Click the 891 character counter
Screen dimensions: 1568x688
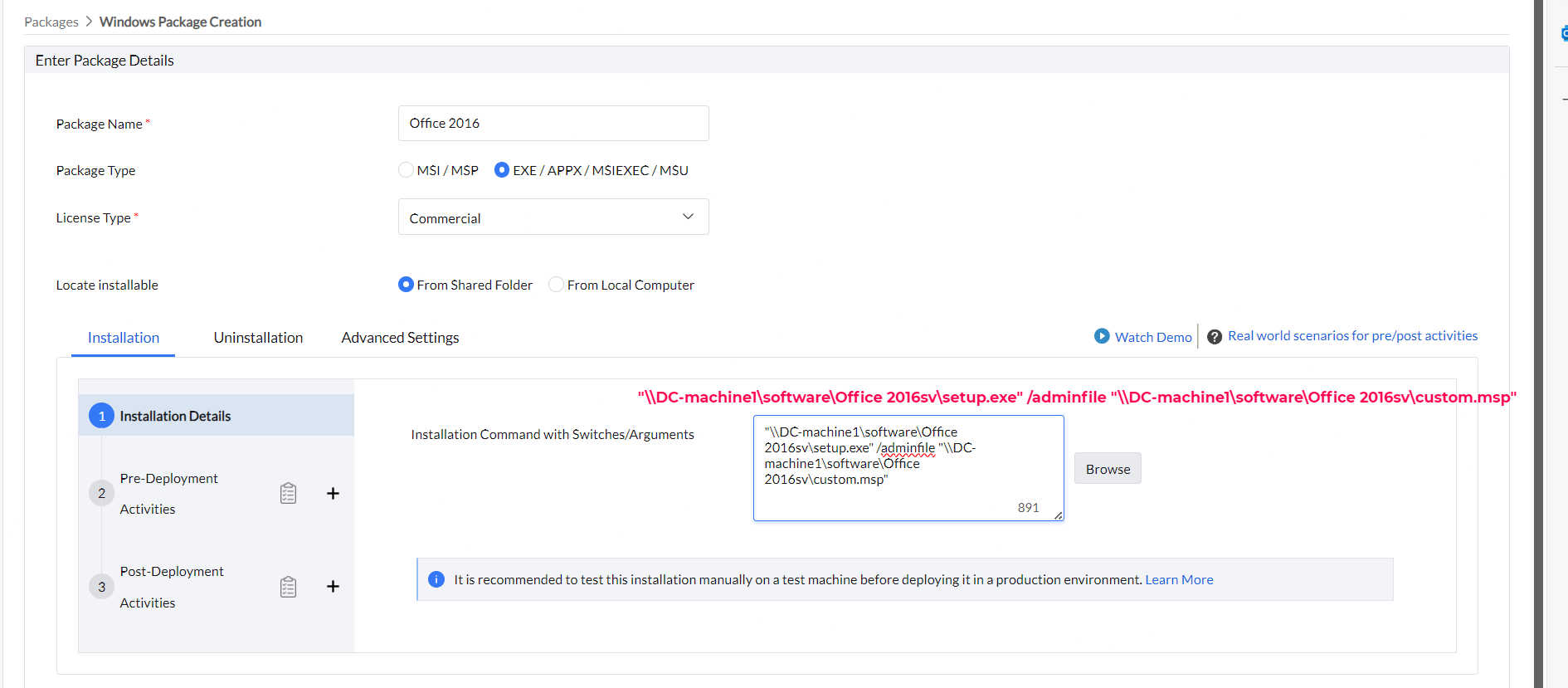[1029, 508]
